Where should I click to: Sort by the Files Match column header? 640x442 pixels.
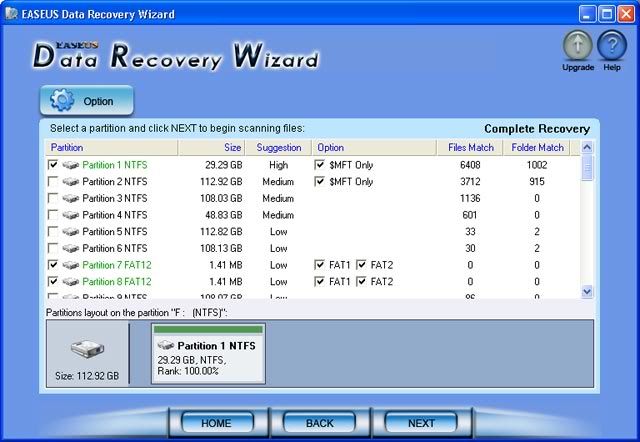tap(470, 147)
